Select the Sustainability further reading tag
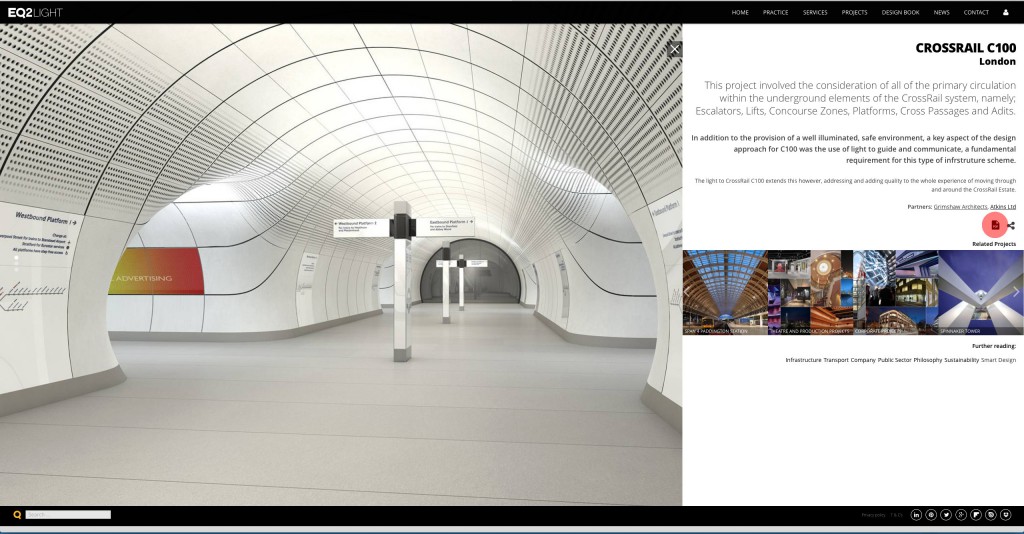This screenshot has width=1024, height=534. coord(961,360)
